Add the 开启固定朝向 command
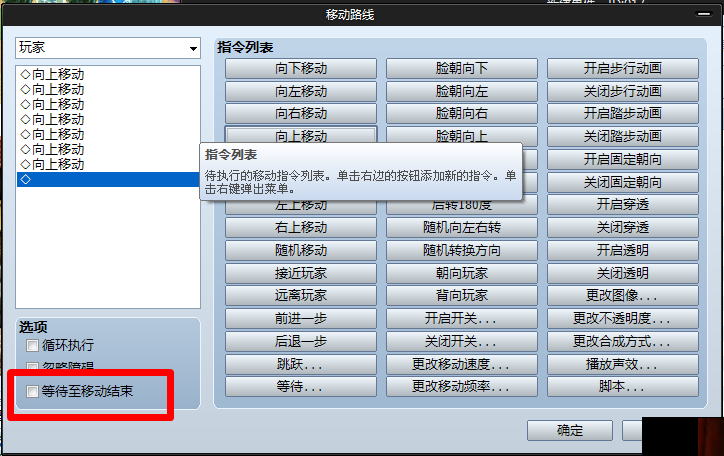The height and width of the screenshot is (456, 724). [x=623, y=160]
